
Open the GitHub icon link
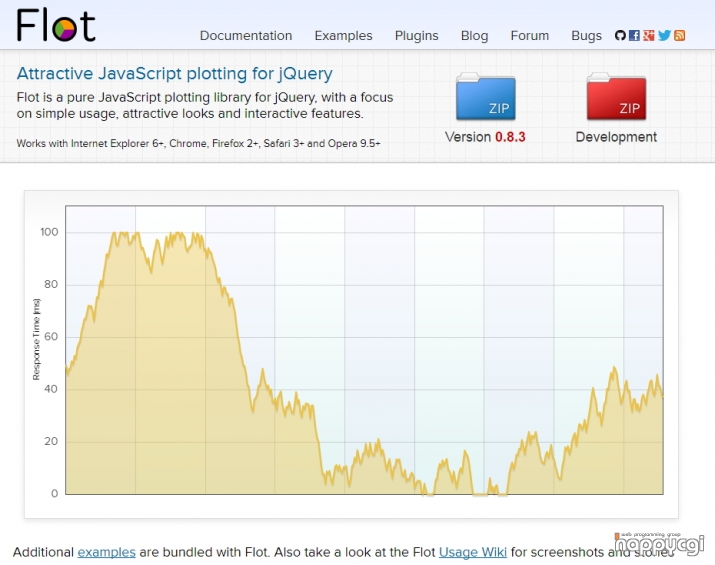click(x=620, y=35)
